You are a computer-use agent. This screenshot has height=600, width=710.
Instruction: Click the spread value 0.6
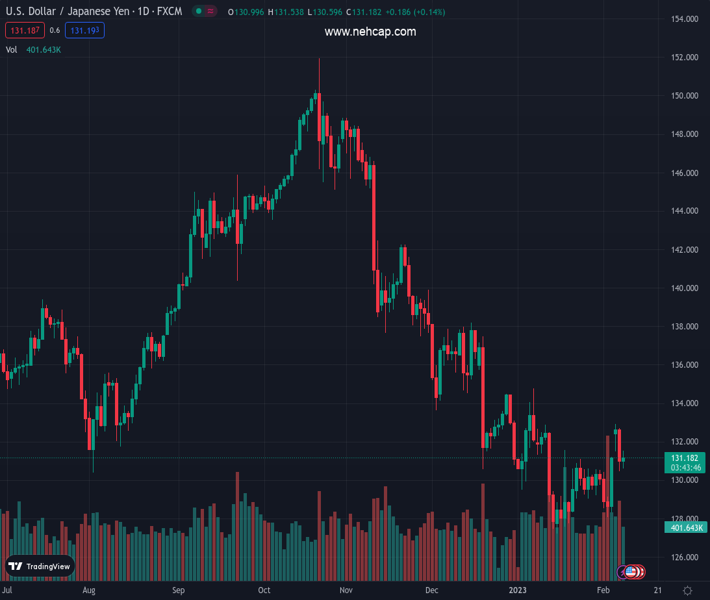pos(54,31)
